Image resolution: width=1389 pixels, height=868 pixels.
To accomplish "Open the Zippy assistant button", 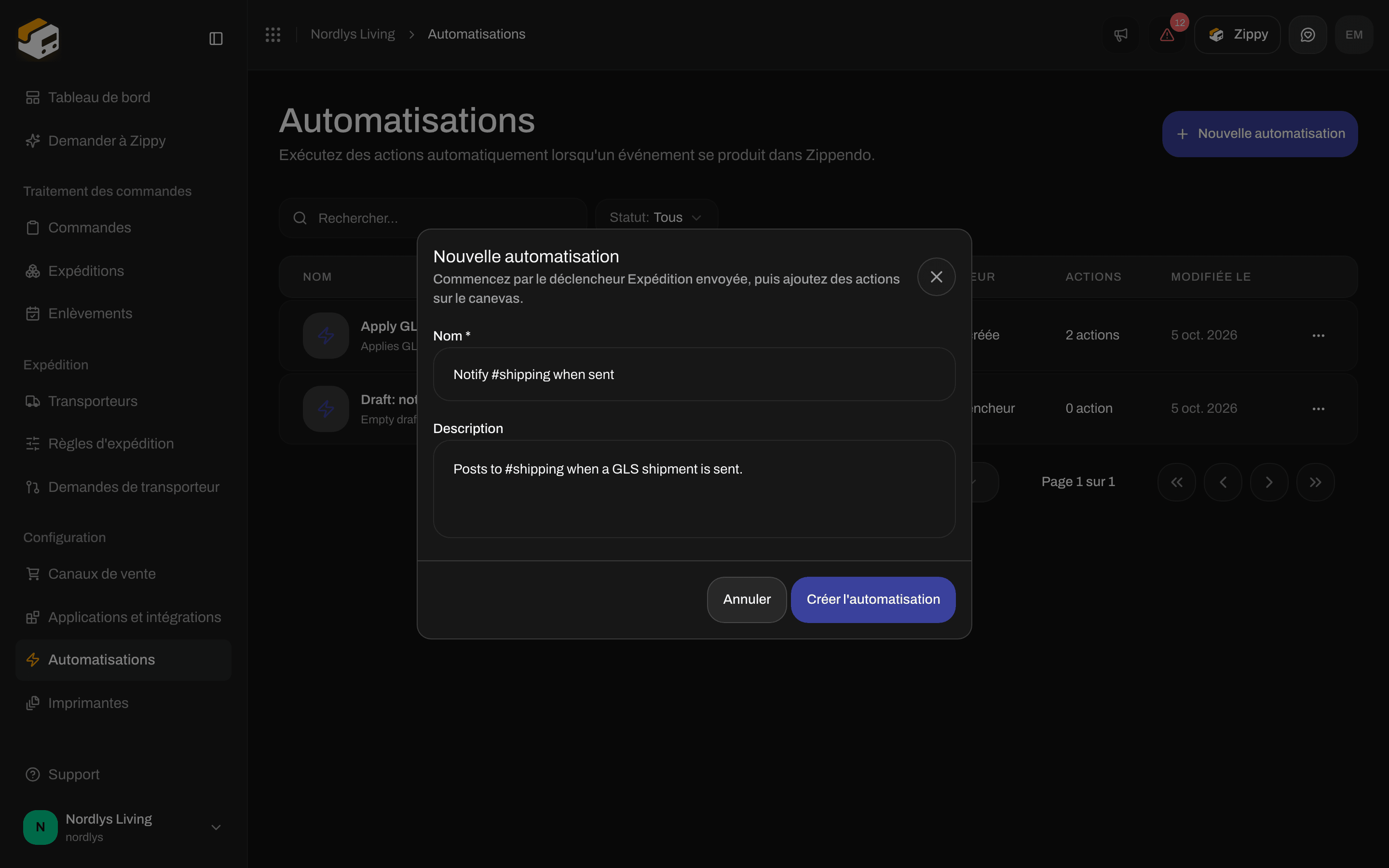I will tap(1238, 35).
